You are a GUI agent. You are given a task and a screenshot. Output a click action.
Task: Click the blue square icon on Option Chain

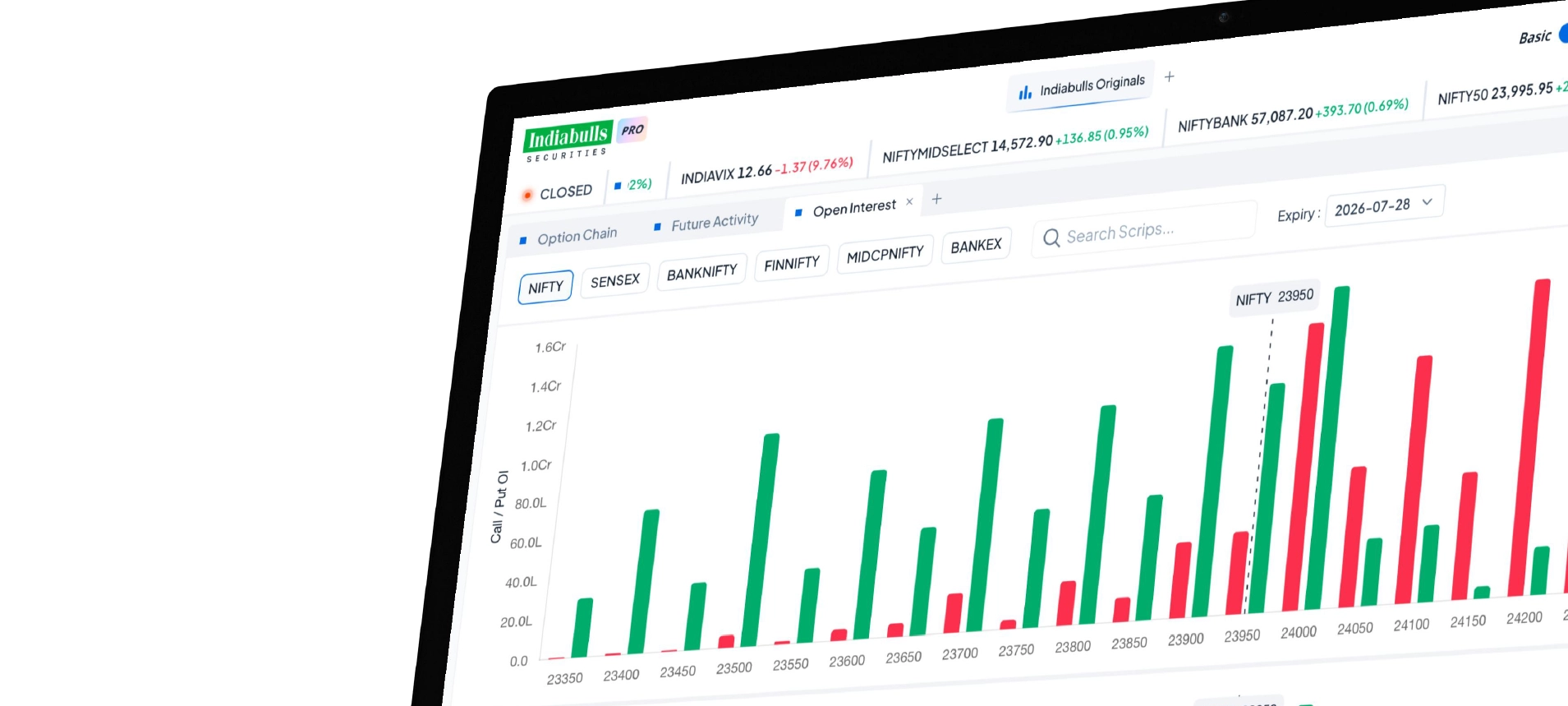[x=523, y=241]
